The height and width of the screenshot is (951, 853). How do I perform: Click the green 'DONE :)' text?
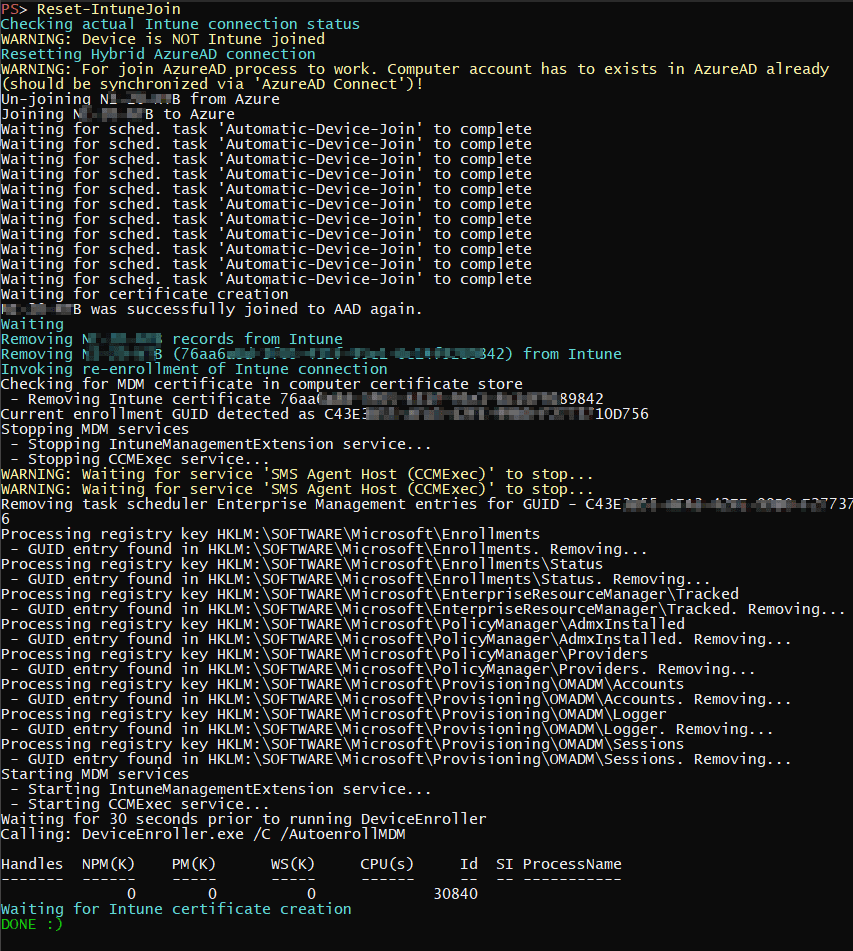click(31, 924)
